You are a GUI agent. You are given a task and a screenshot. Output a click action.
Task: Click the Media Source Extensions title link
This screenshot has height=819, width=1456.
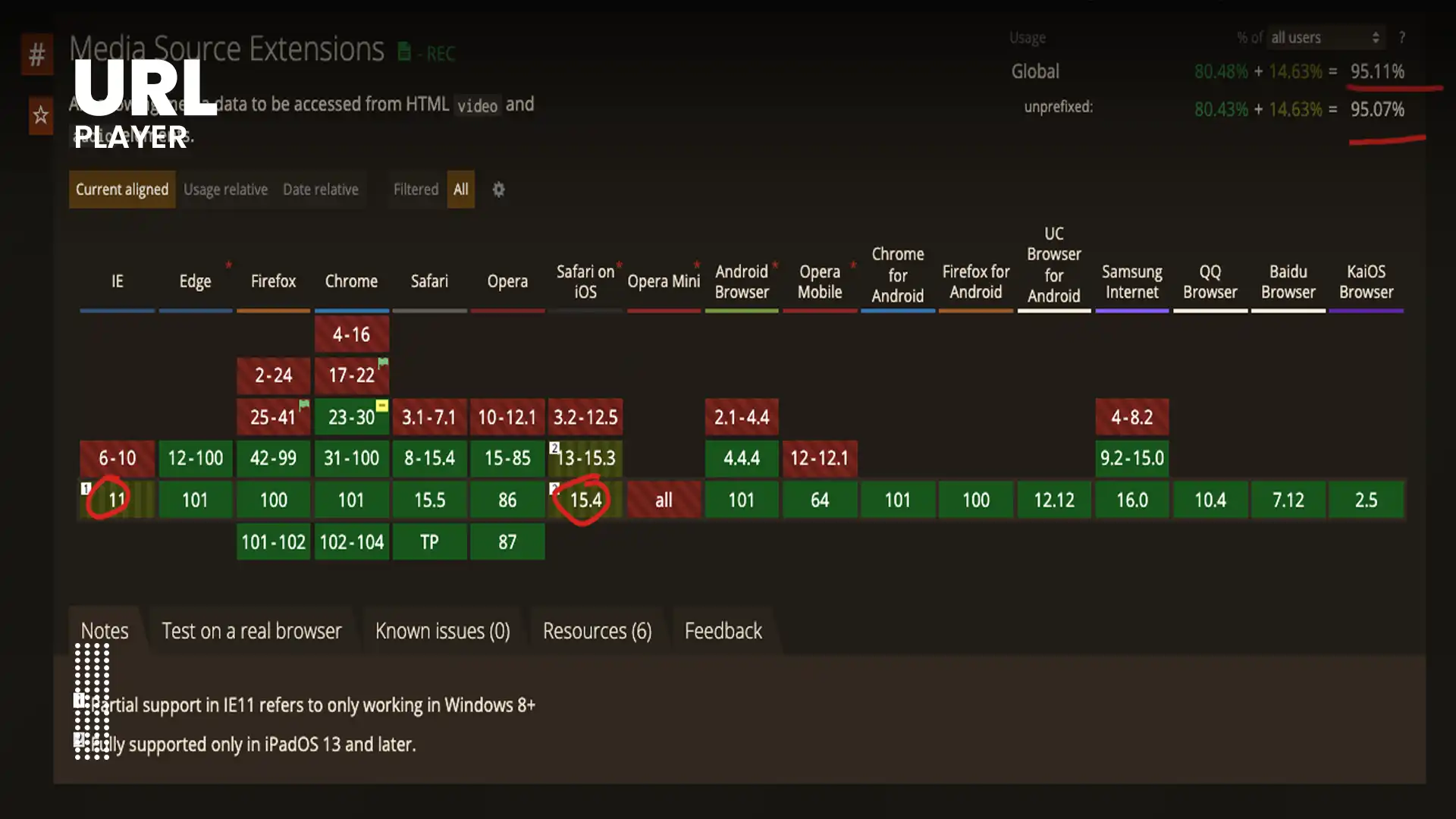pos(227,49)
